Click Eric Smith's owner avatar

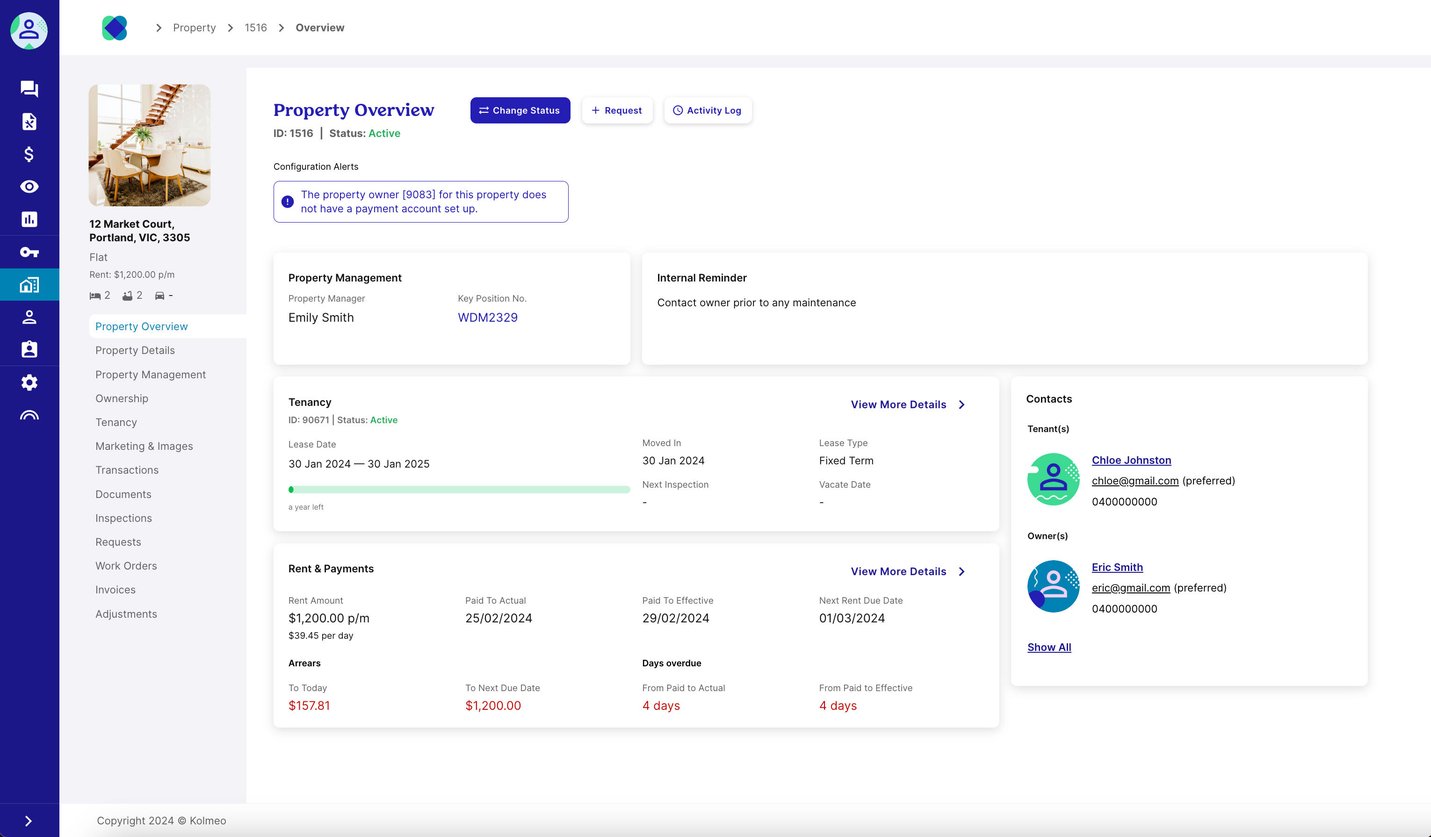click(1053, 586)
